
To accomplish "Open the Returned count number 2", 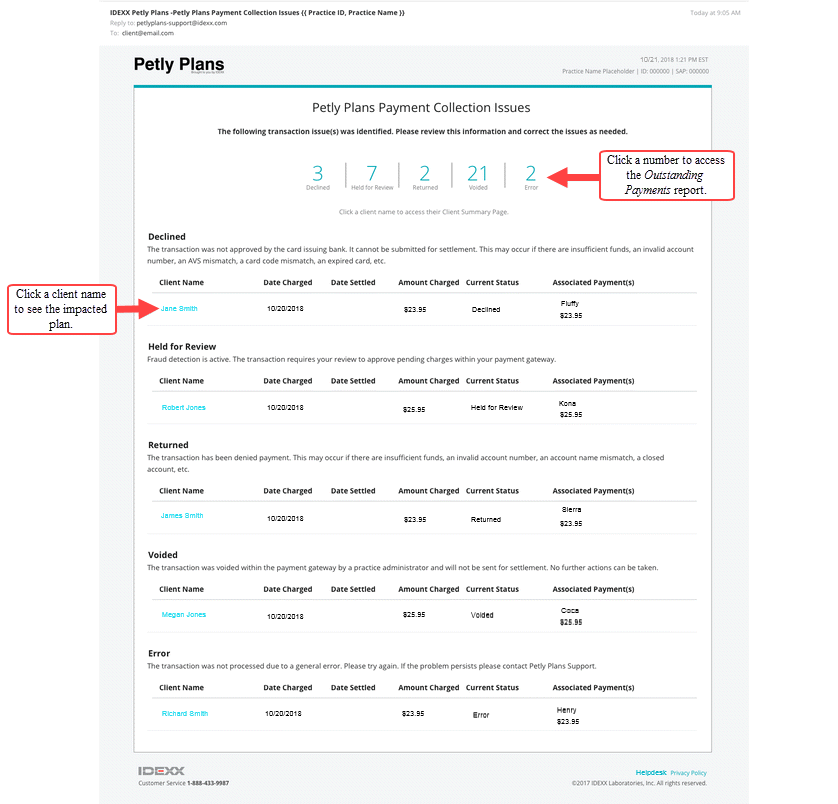I will 424,173.
